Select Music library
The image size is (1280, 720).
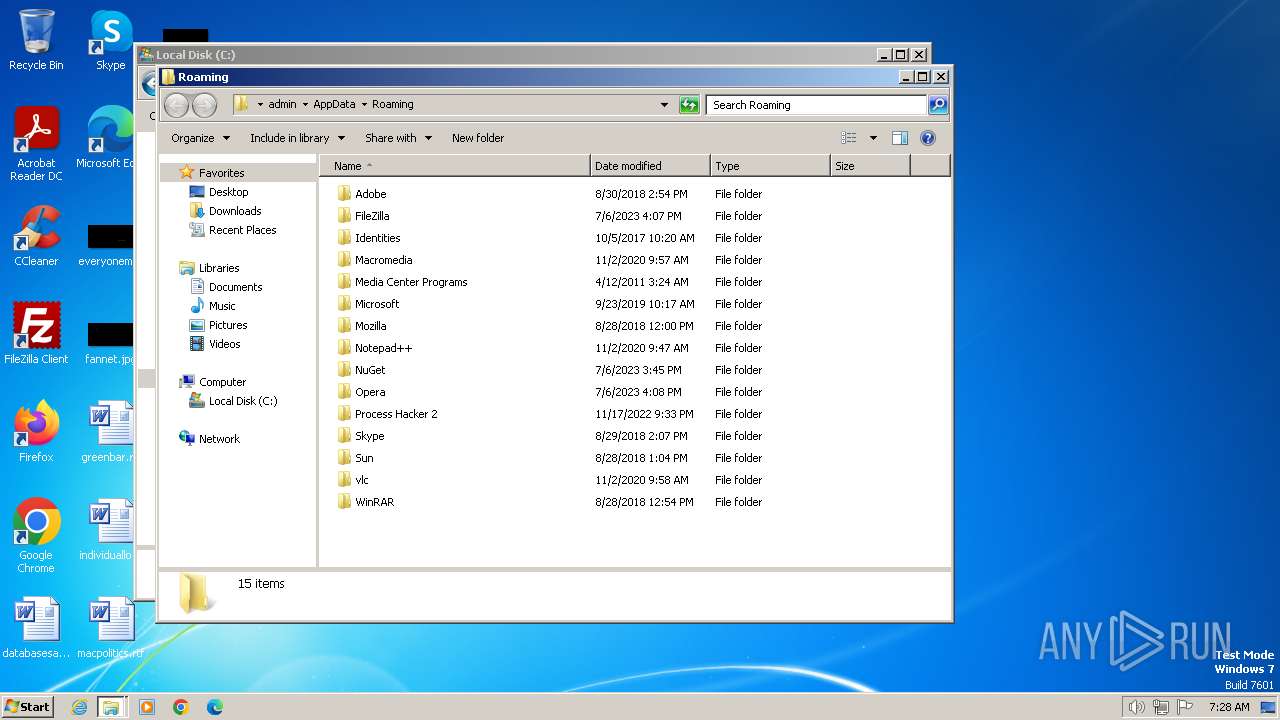[222, 306]
